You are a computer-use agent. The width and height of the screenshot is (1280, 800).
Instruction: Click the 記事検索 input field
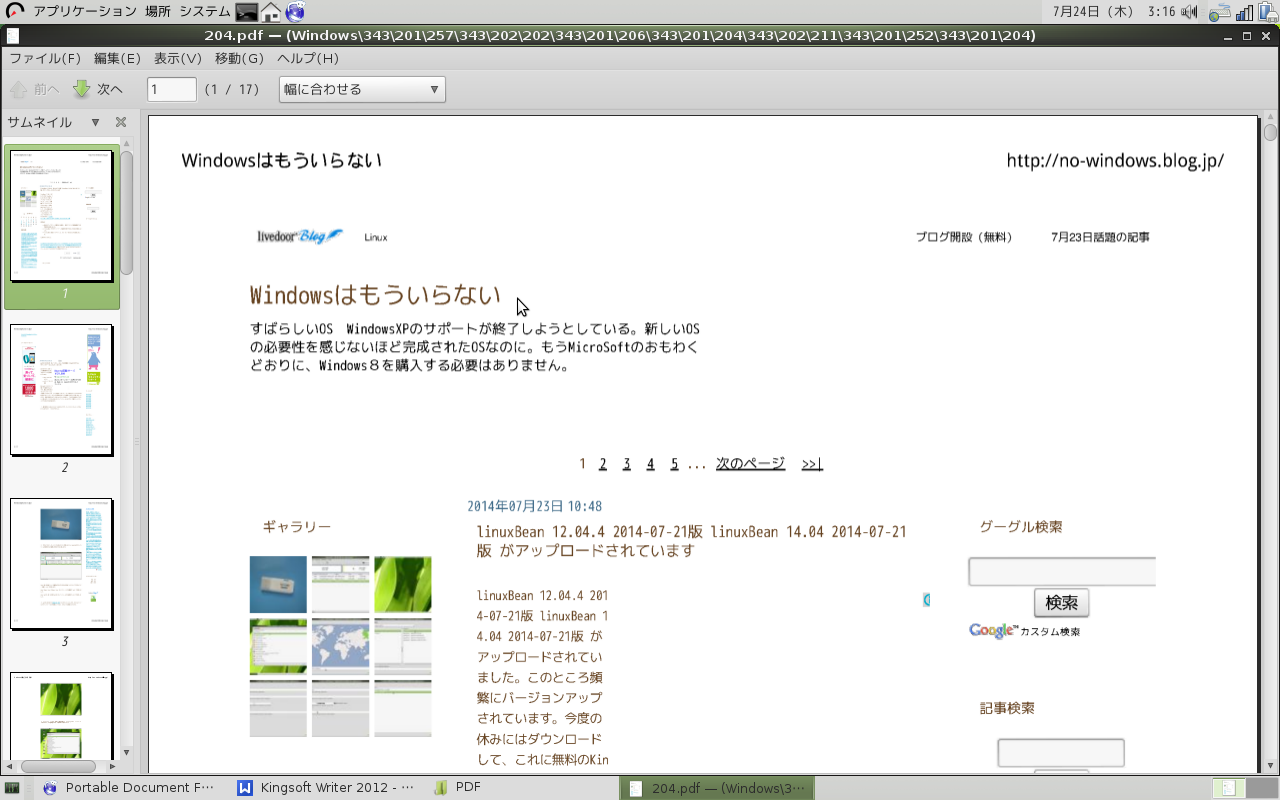1061,753
